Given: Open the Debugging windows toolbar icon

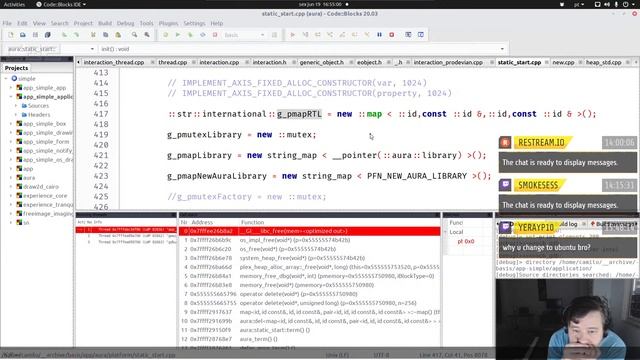Looking at the screenshot, I should tap(408, 35).
